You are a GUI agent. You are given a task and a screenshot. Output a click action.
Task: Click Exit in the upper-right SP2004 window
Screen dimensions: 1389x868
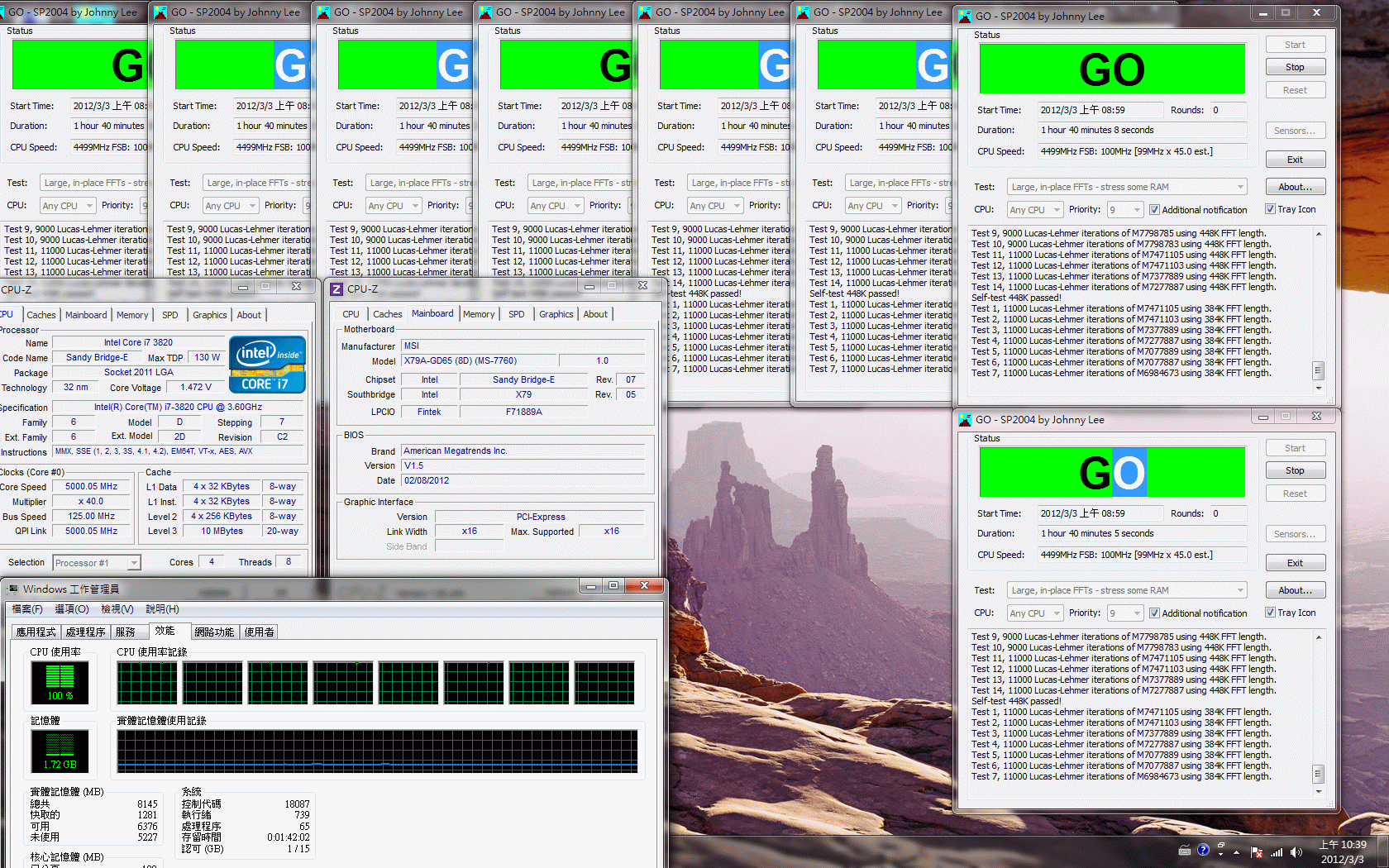(1295, 160)
